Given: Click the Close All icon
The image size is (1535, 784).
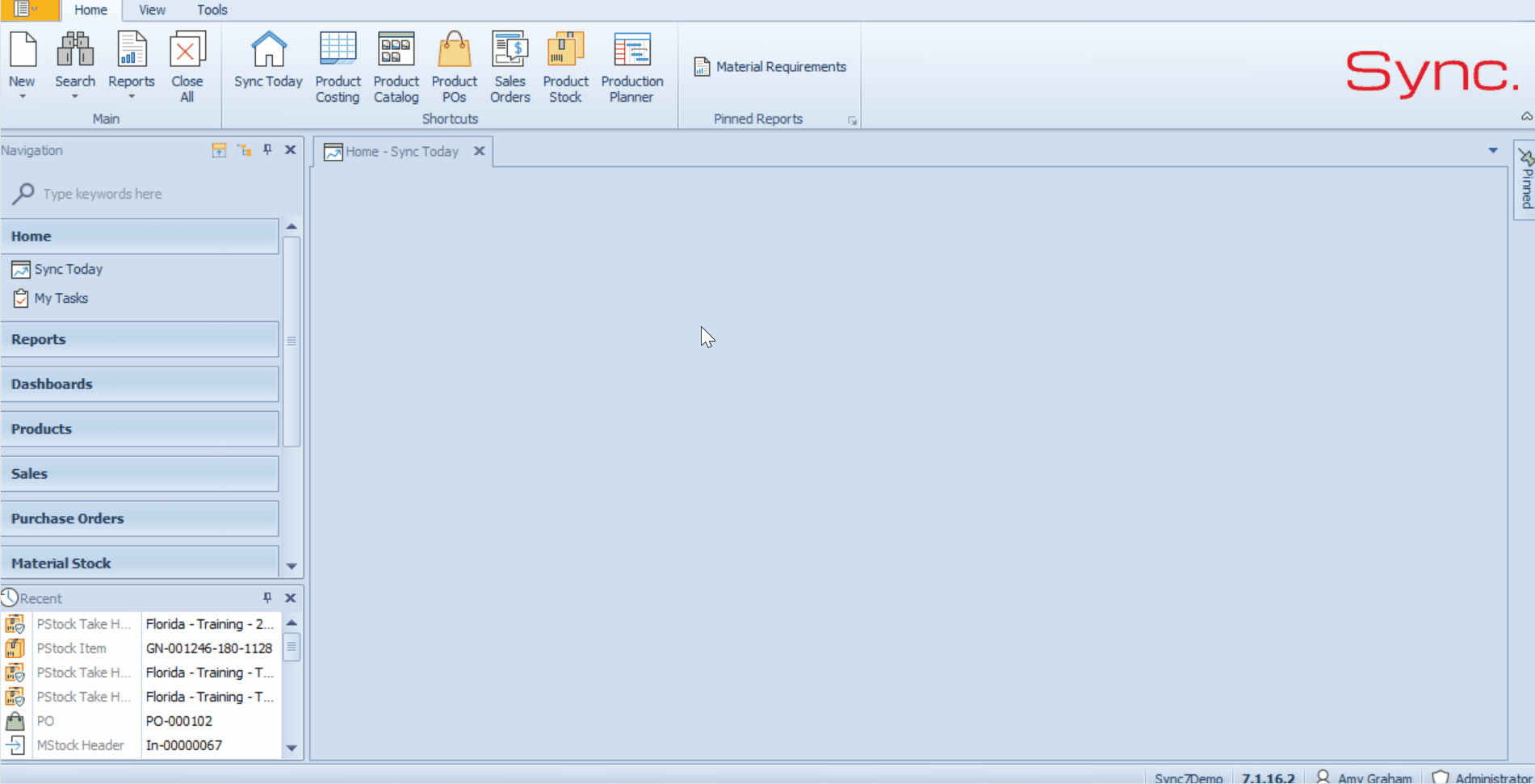Looking at the screenshot, I should tap(187, 49).
